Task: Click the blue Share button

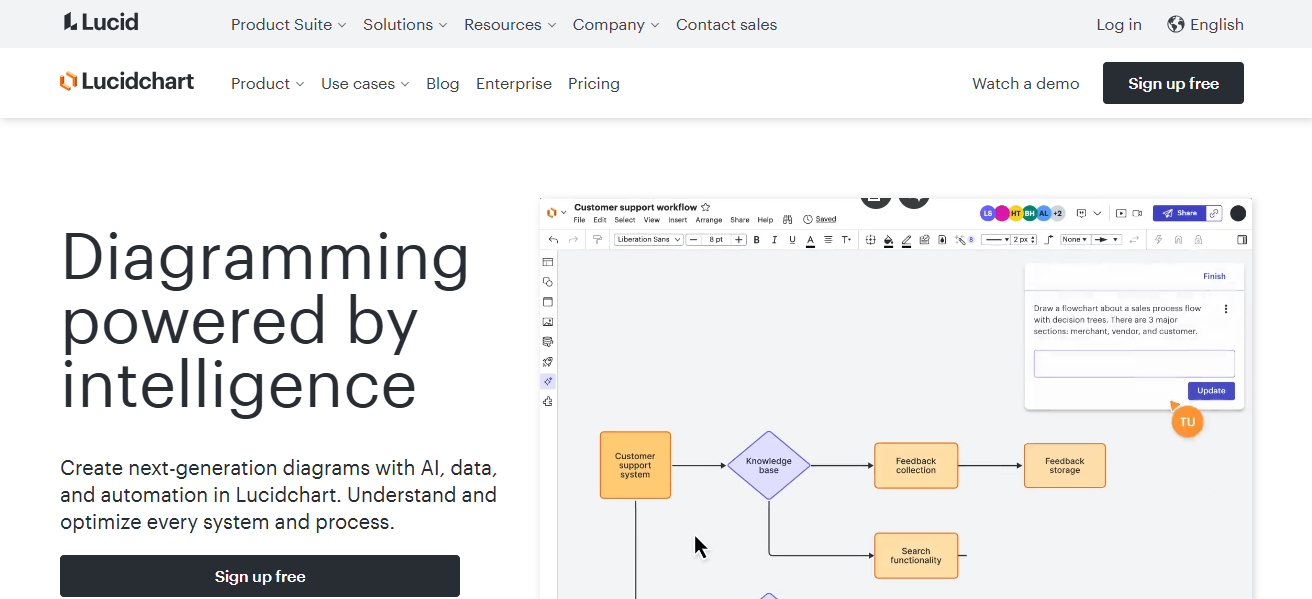Action: pos(1179,213)
